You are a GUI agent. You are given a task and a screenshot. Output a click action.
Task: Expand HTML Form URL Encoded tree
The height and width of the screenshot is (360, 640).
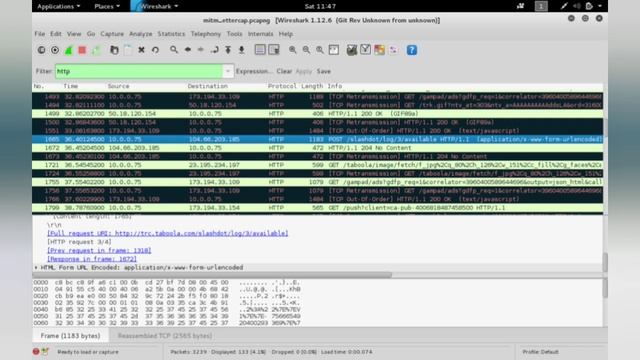(x=36, y=267)
